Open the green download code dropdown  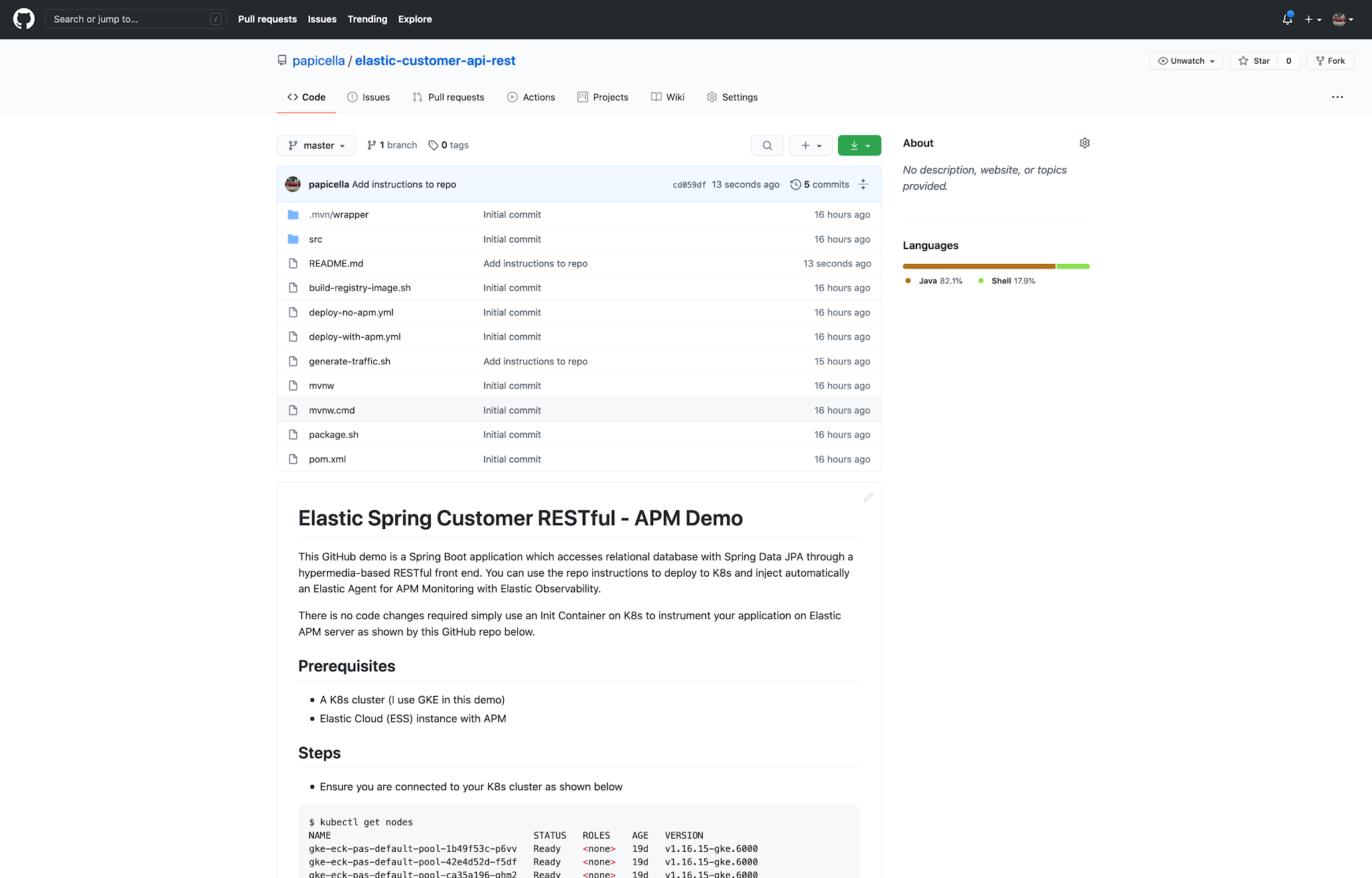[x=860, y=145]
